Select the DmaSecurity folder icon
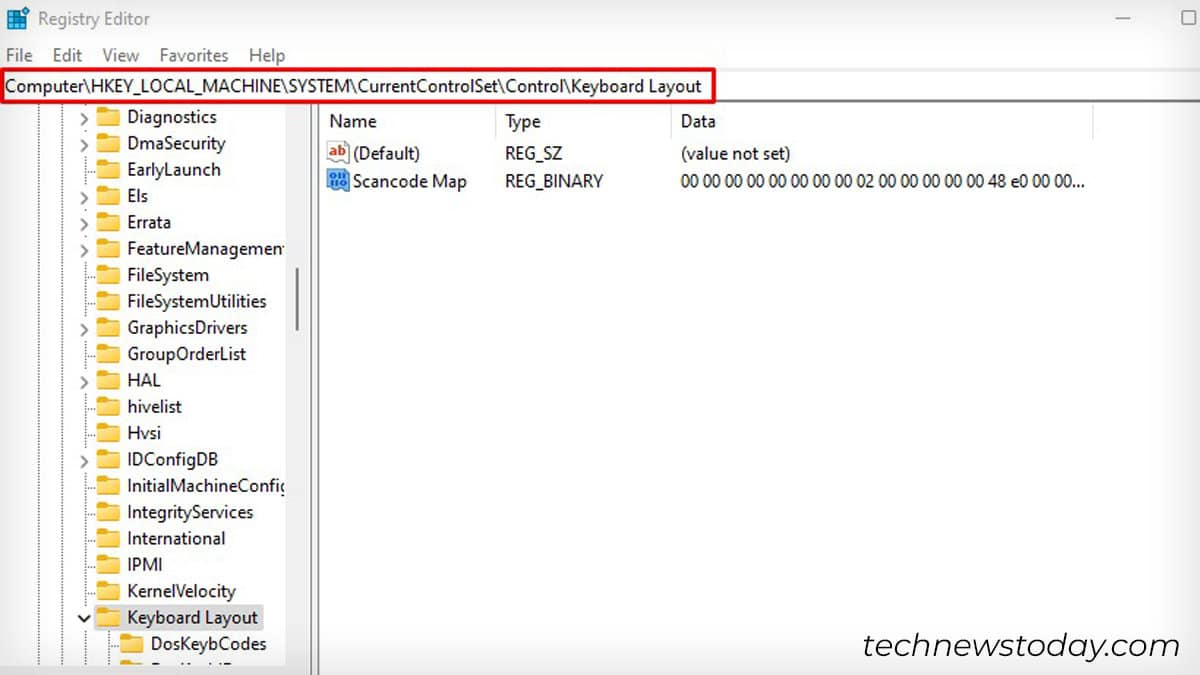1200x675 pixels. 108,143
